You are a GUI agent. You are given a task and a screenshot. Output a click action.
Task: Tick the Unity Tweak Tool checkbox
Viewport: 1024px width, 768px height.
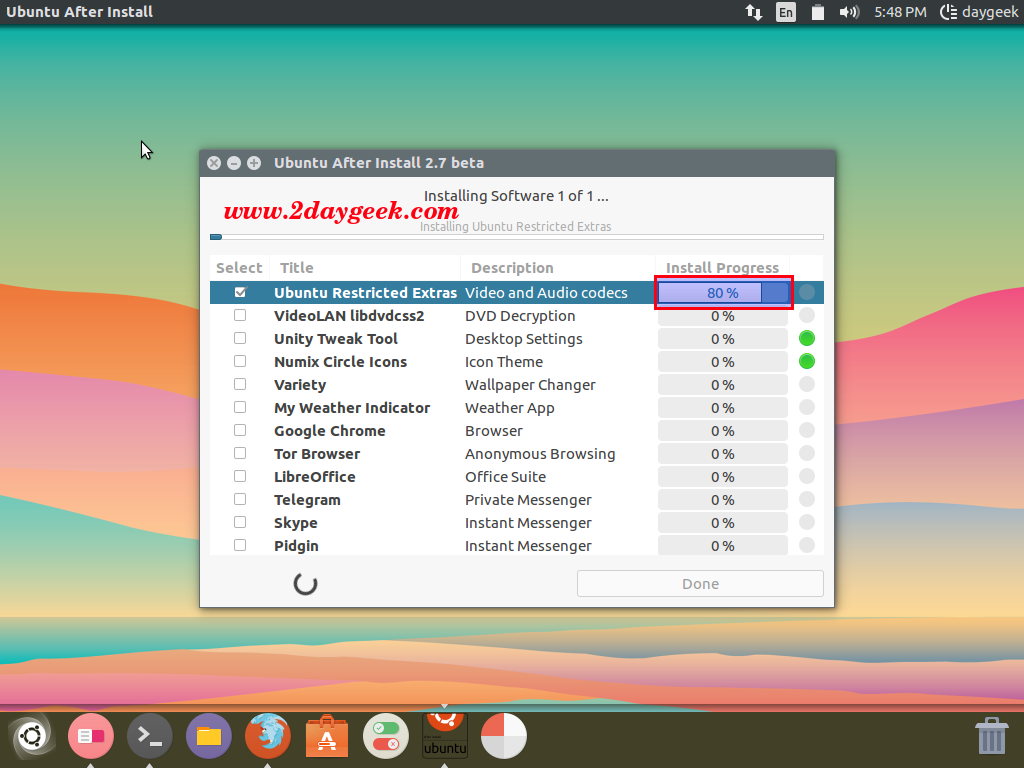pos(240,338)
